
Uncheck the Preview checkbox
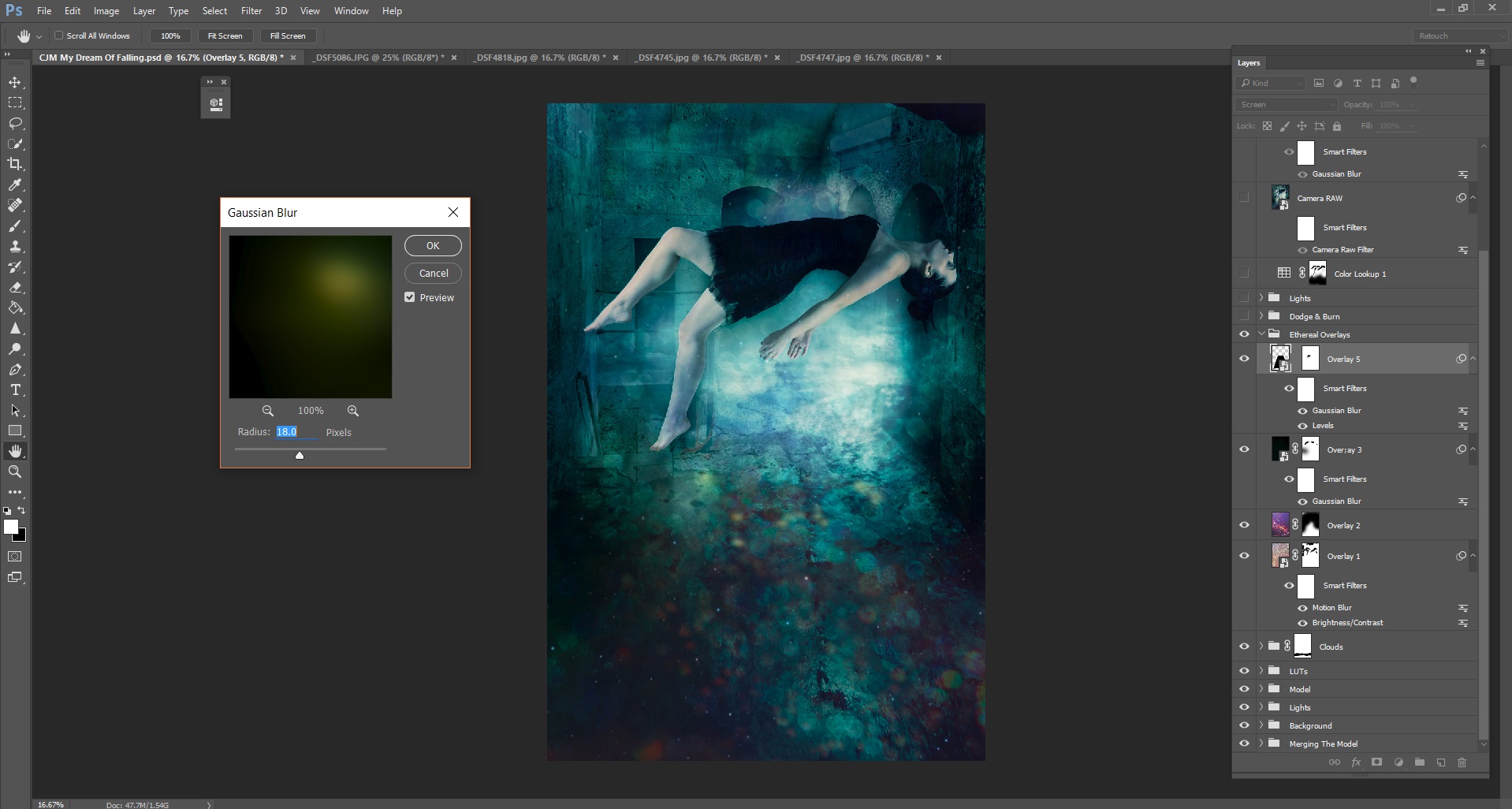(x=409, y=296)
